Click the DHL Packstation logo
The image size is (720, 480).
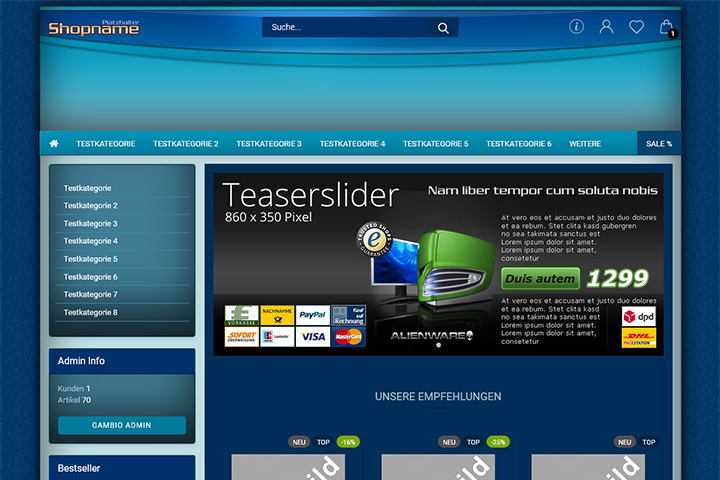pyautogui.click(x=639, y=338)
